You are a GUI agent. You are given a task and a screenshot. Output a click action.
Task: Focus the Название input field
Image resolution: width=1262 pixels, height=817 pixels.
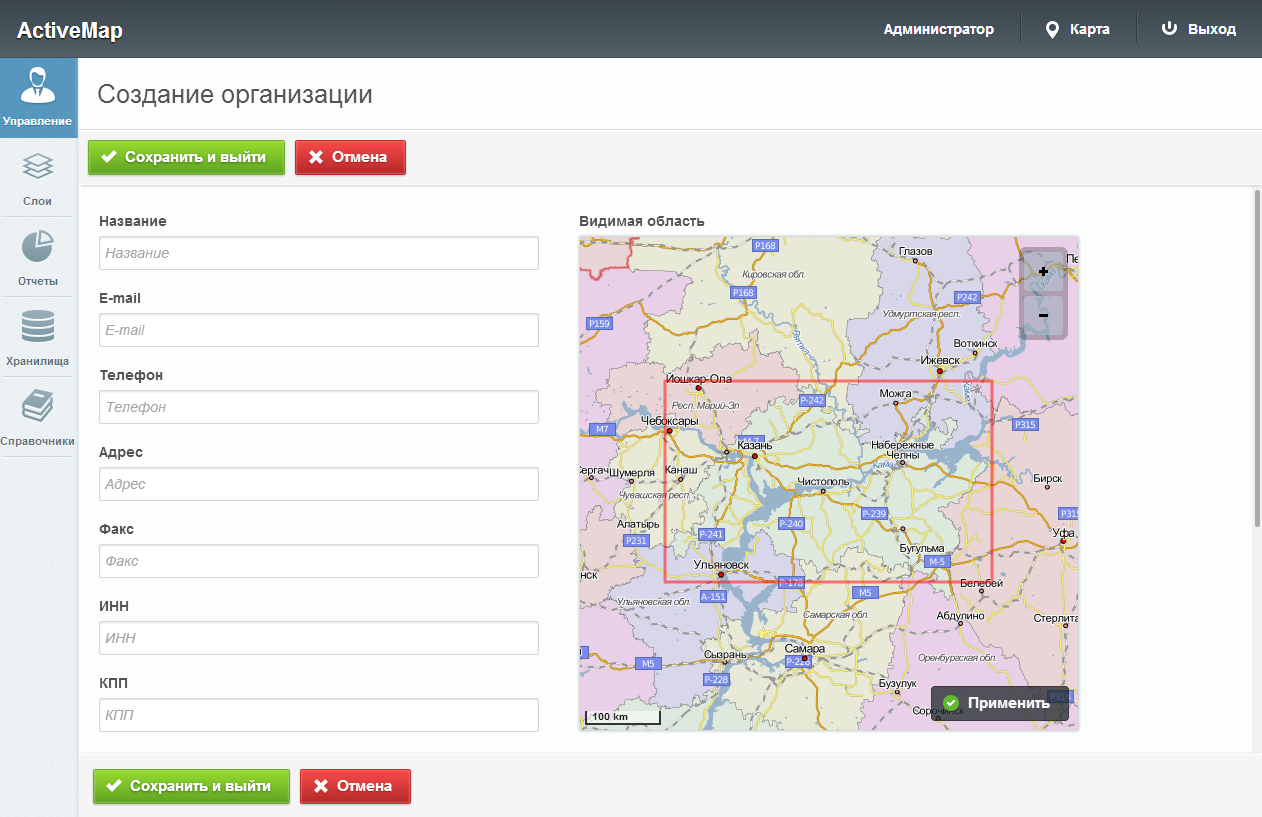pos(319,253)
